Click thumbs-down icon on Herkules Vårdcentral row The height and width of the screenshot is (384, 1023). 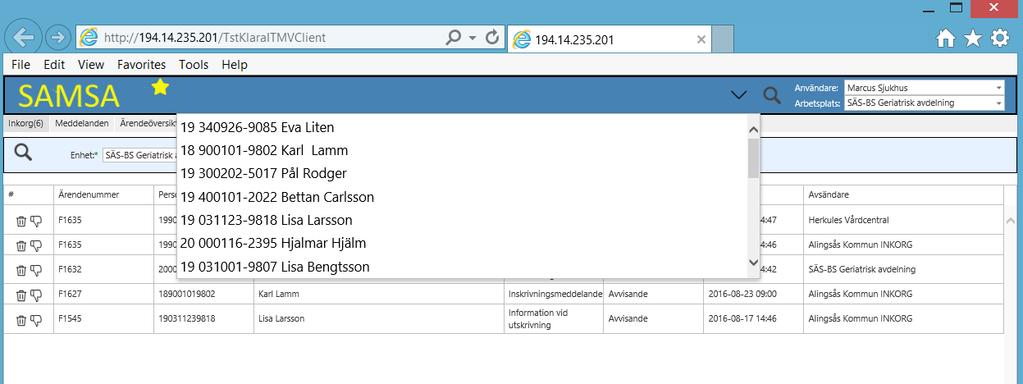[36, 221]
